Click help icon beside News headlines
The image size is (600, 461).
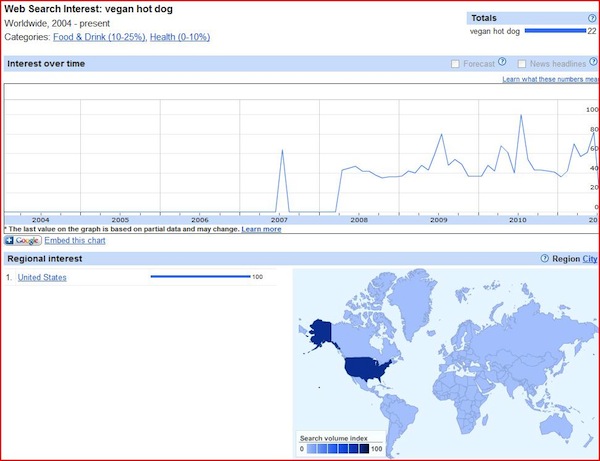pos(593,63)
